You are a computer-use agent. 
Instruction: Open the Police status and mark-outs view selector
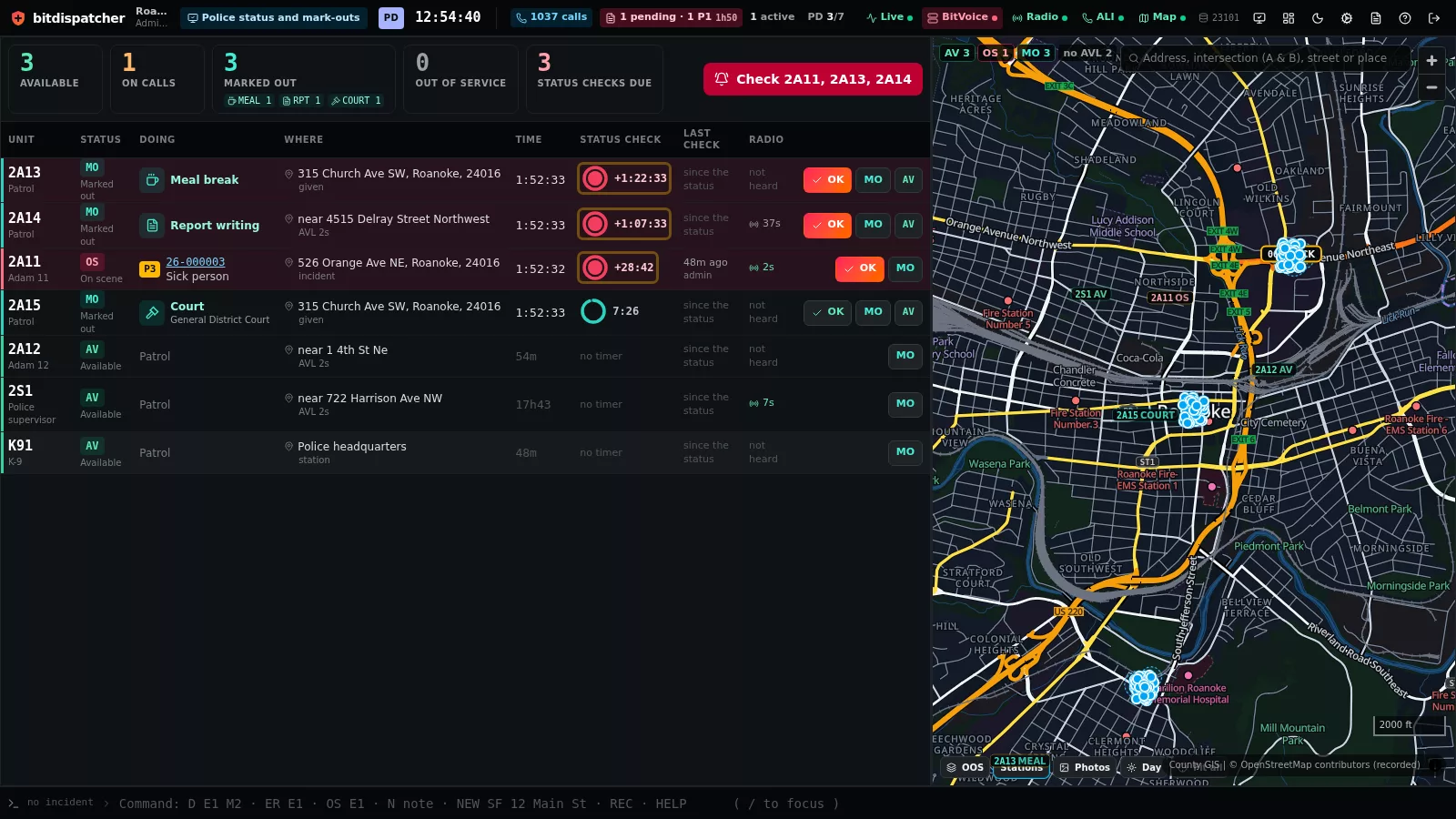point(273,17)
